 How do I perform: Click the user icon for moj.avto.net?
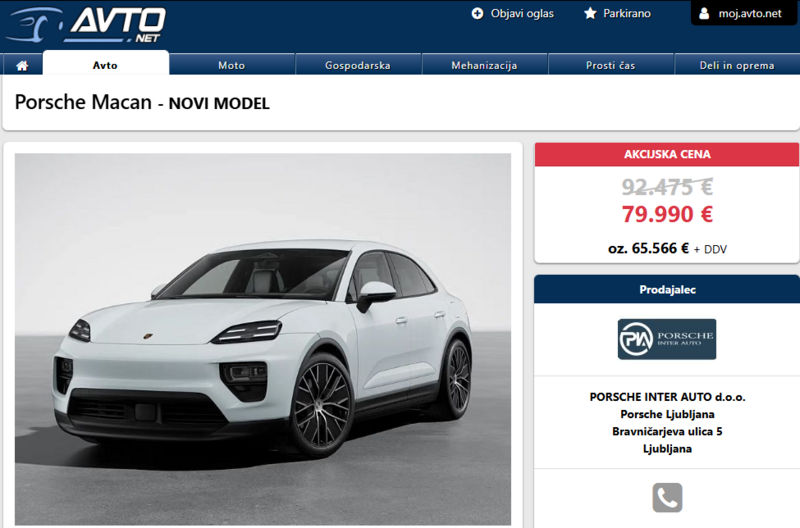click(x=704, y=13)
